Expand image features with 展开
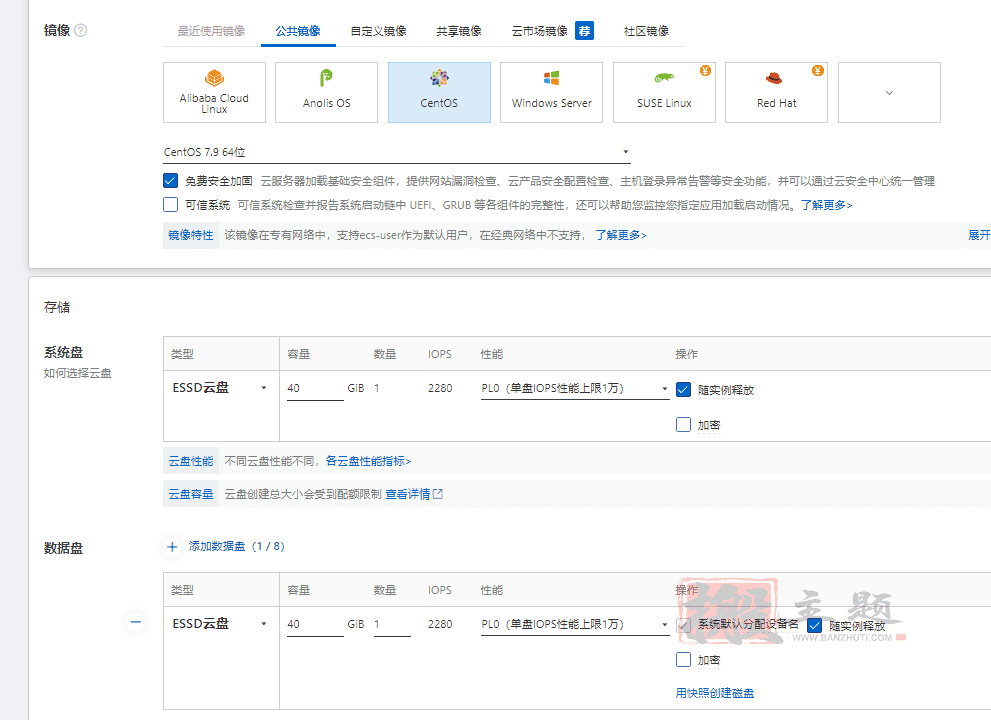991x720 pixels. [979, 235]
